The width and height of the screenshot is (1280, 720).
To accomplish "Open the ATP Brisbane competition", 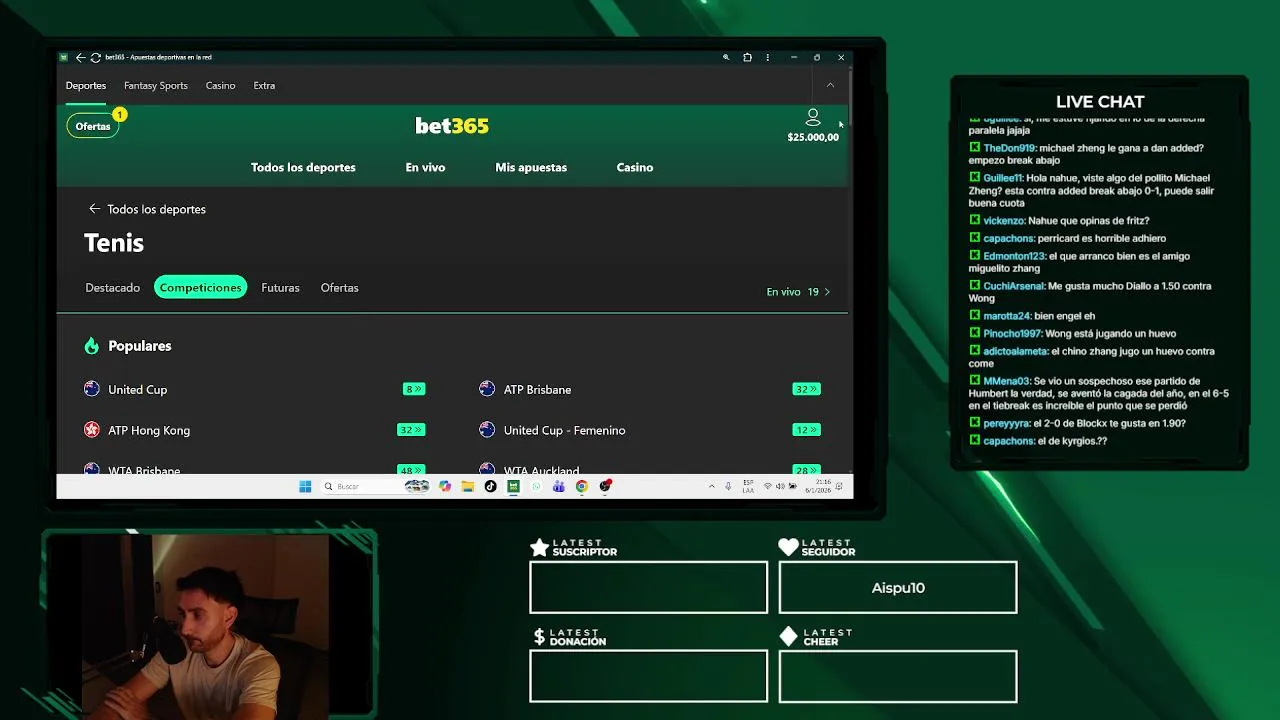I will pyautogui.click(x=538, y=389).
